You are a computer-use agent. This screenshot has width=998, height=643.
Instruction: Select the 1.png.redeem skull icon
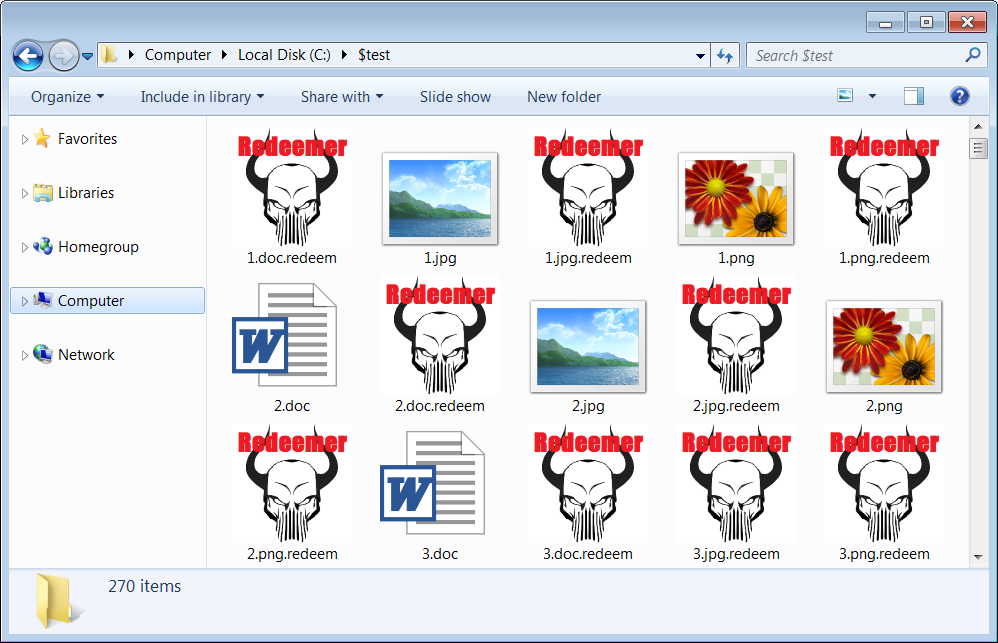click(x=884, y=188)
